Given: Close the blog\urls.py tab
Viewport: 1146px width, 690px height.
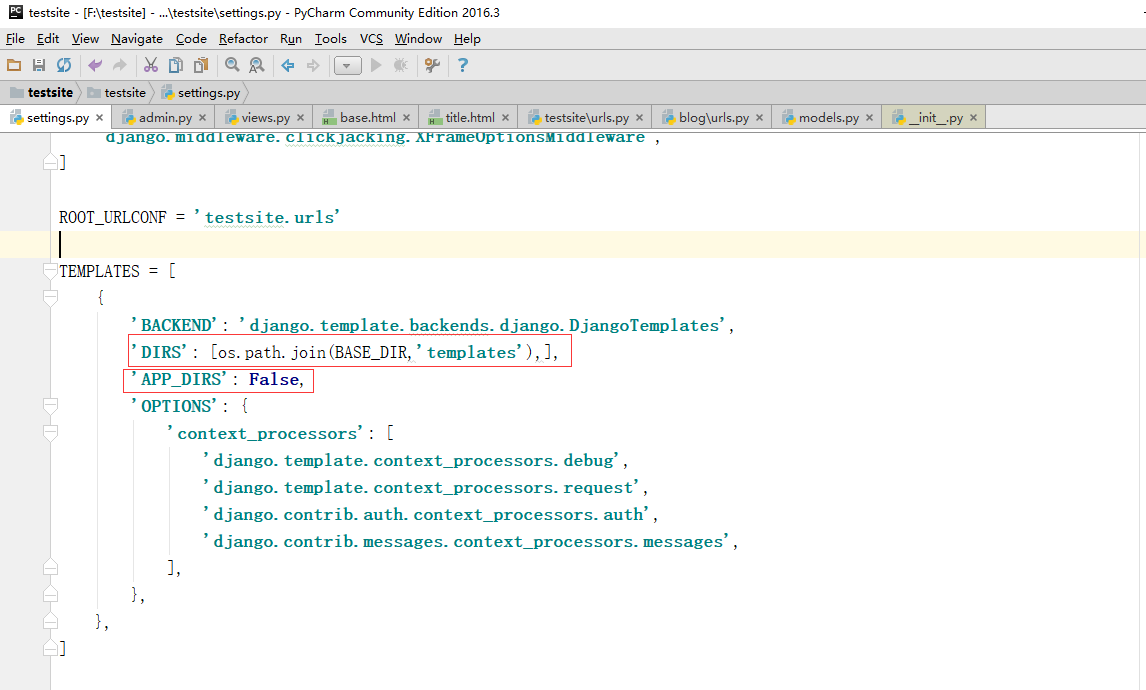Looking at the screenshot, I should pos(759,117).
